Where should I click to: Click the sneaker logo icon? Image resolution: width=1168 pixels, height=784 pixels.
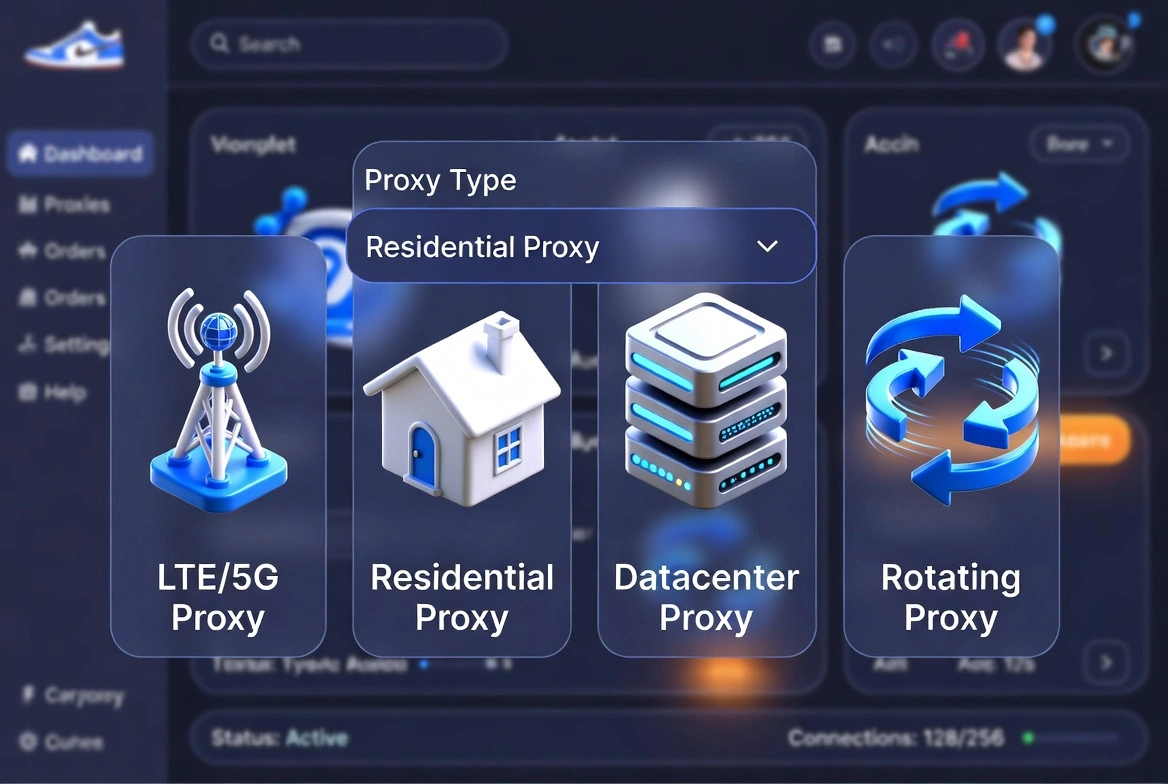(x=74, y=45)
